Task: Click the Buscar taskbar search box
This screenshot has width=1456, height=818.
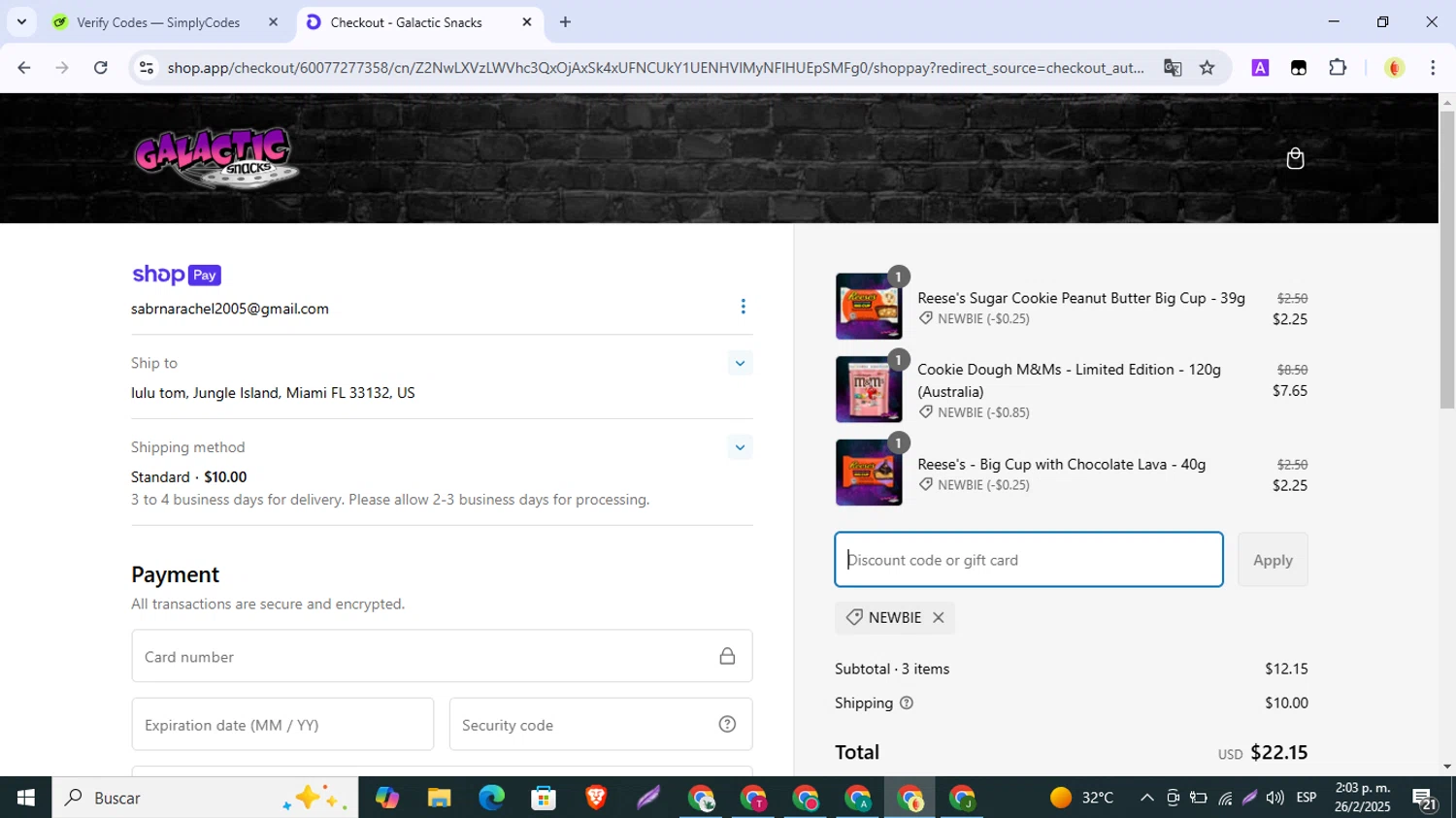Action: pyautogui.click(x=205, y=798)
